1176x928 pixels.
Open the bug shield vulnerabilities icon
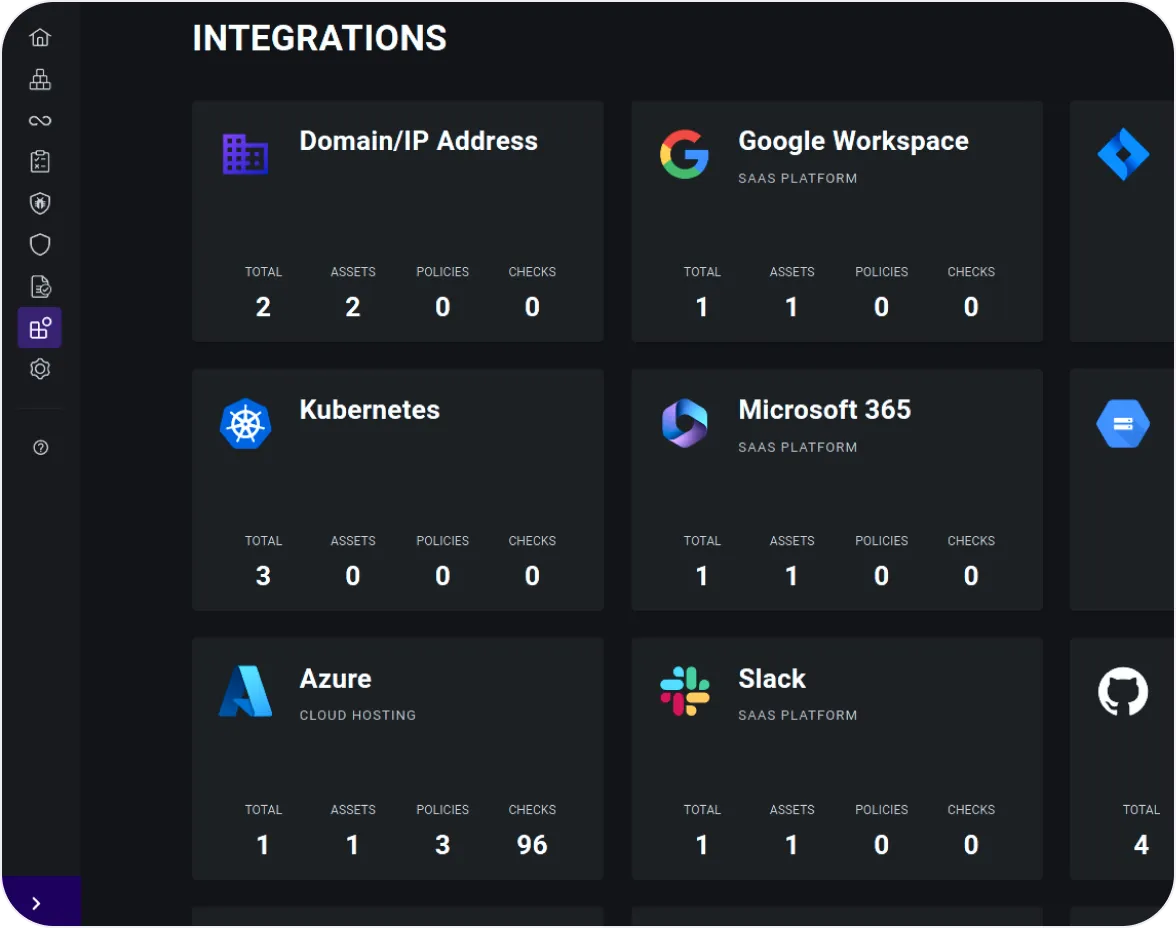point(40,204)
